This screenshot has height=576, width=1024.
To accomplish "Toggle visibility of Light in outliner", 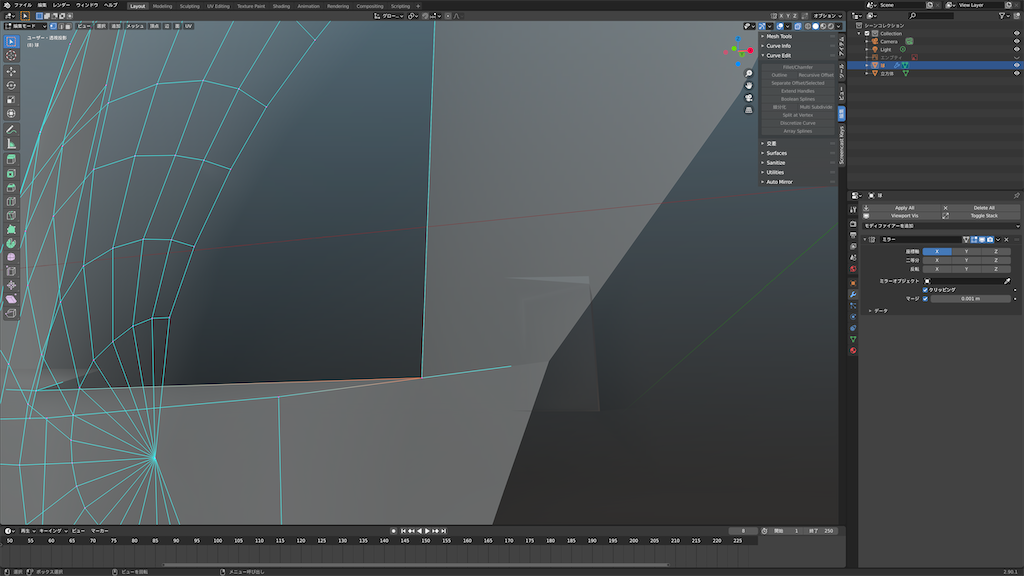I will pyautogui.click(x=1016, y=49).
